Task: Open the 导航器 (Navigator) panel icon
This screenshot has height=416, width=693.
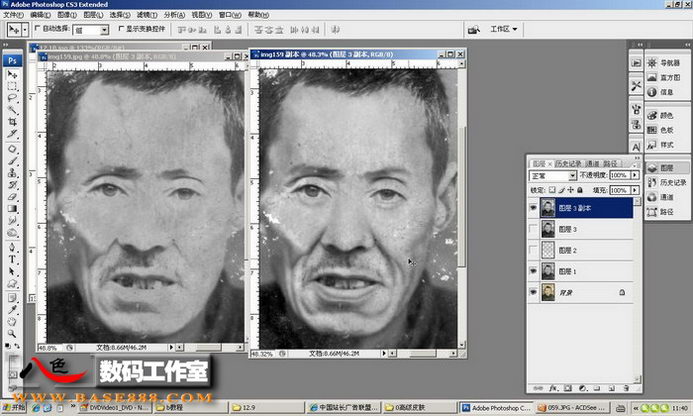Action: [x=657, y=62]
